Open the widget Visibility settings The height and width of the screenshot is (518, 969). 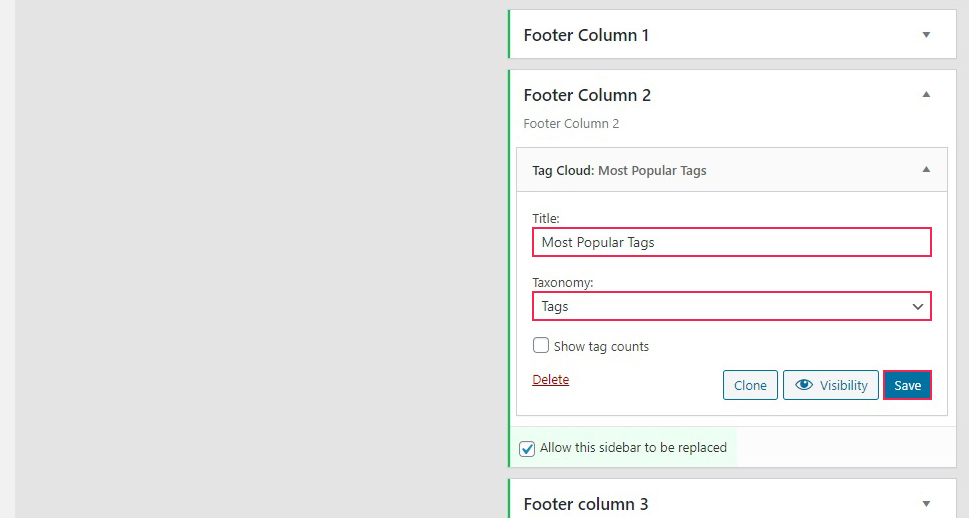pos(831,385)
